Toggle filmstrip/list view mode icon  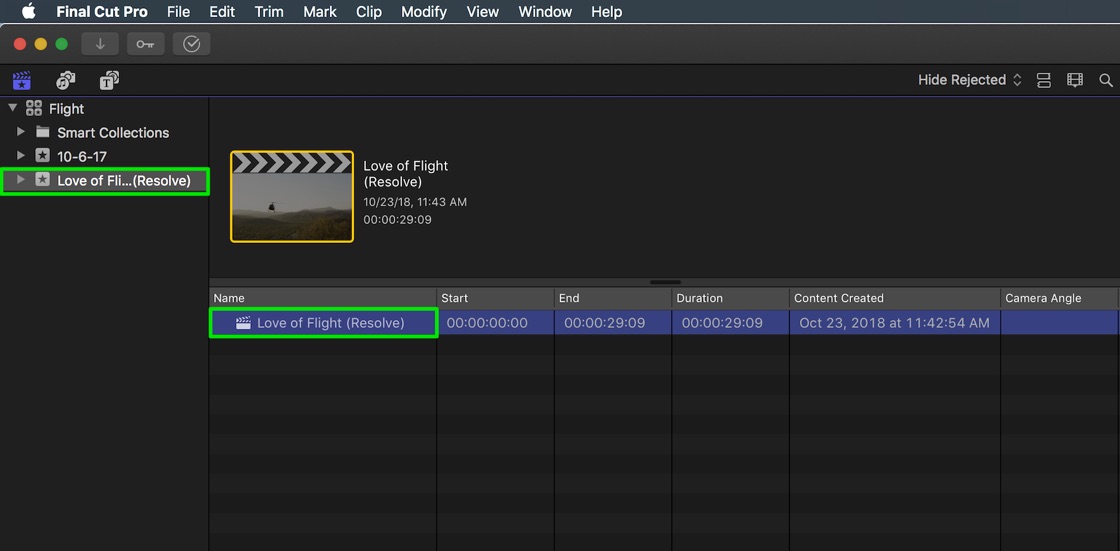1044,80
